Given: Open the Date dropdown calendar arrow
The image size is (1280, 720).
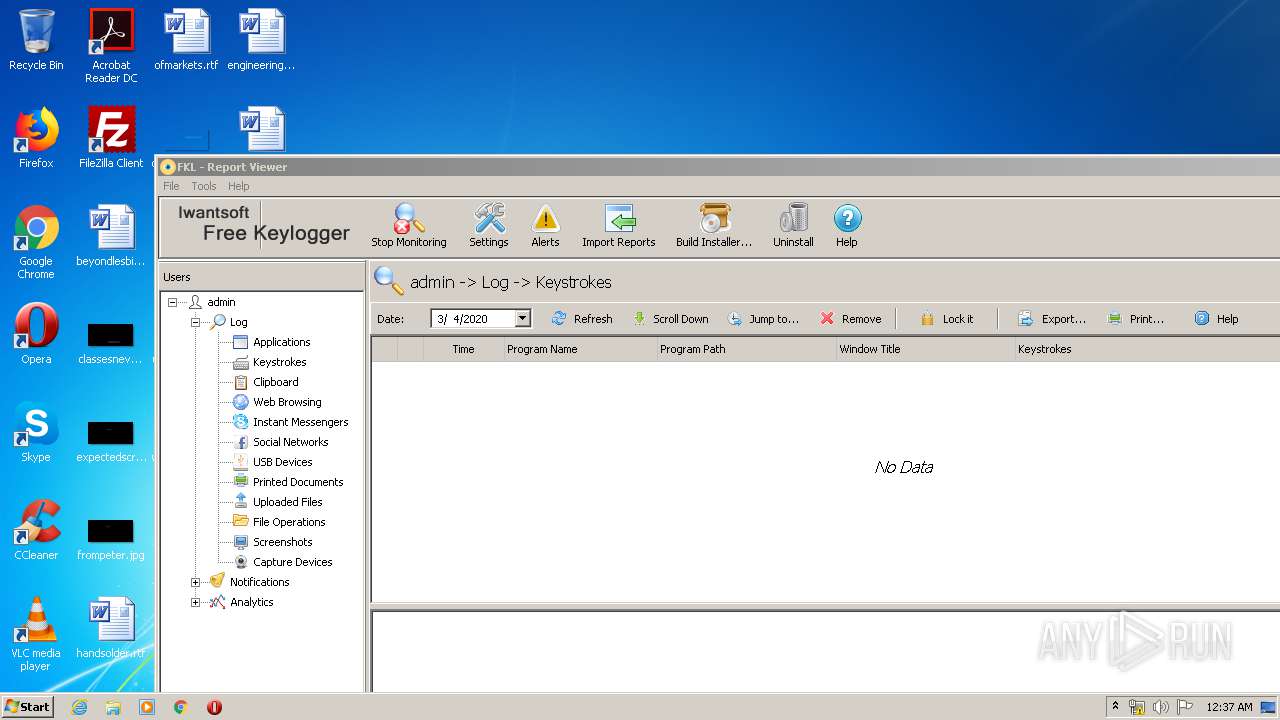Looking at the screenshot, I should point(522,319).
